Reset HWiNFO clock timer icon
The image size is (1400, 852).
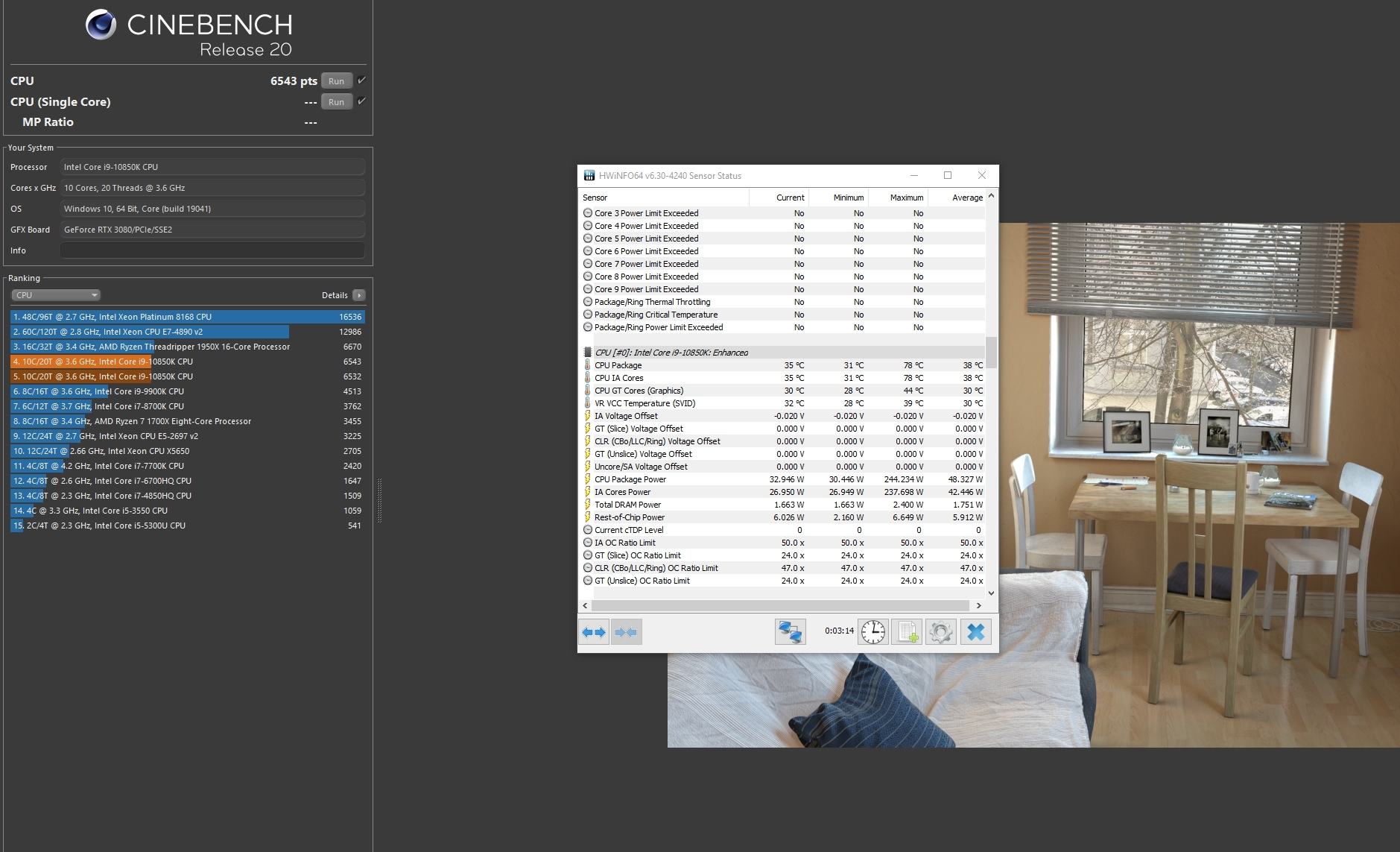coord(872,632)
